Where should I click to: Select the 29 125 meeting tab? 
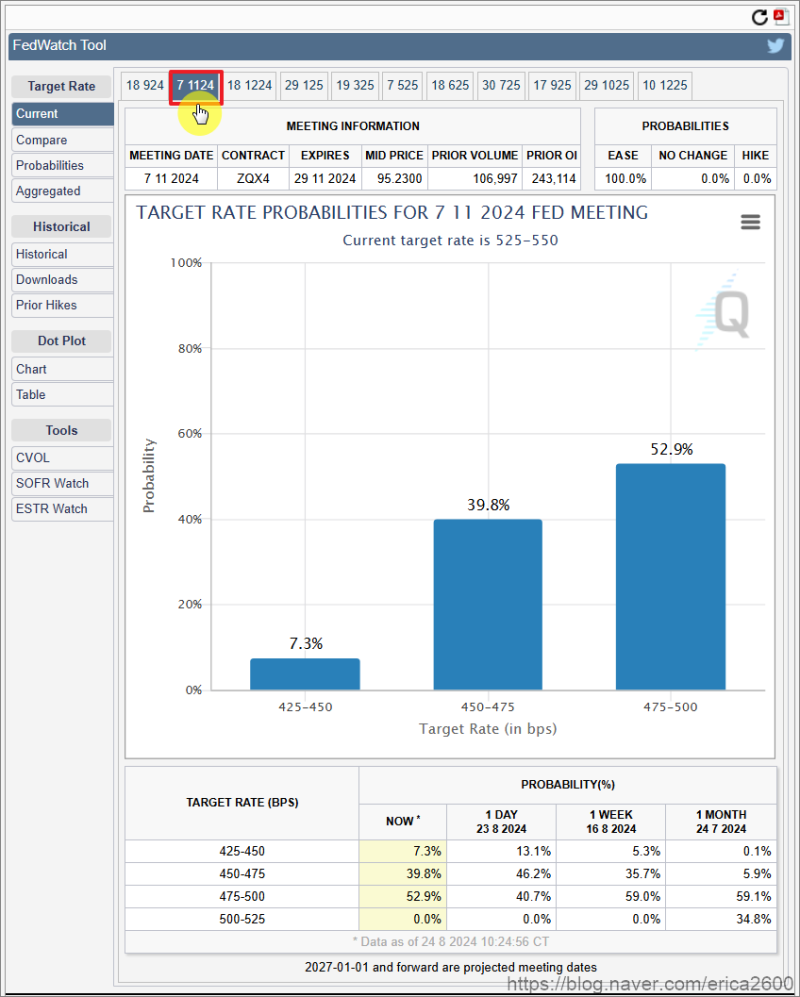(x=304, y=85)
